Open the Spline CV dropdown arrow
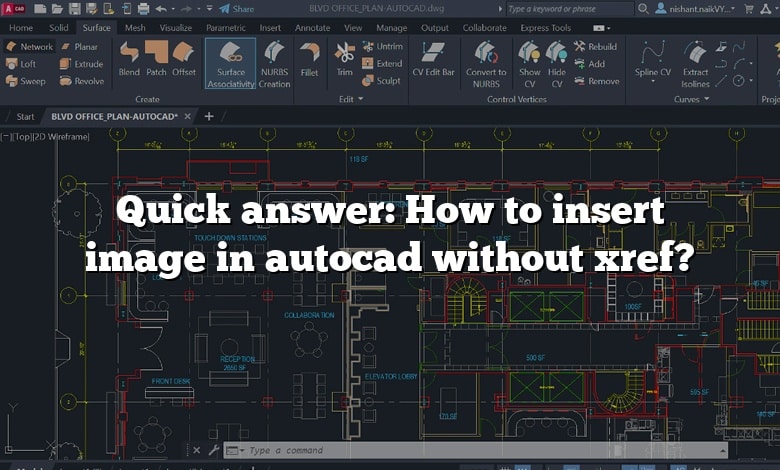 pos(653,82)
